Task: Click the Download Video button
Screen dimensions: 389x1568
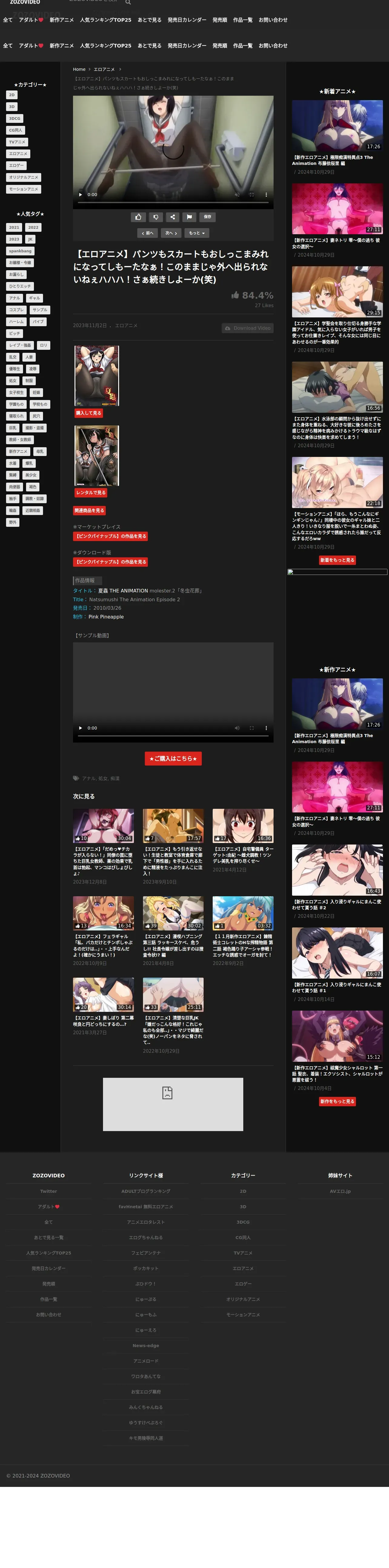Action: [x=248, y=328]
